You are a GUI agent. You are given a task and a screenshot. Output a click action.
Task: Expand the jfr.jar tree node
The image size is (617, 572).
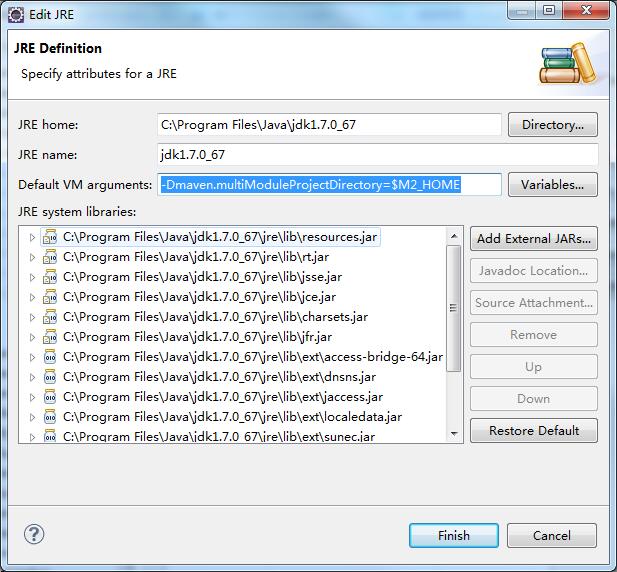point(32,337)
